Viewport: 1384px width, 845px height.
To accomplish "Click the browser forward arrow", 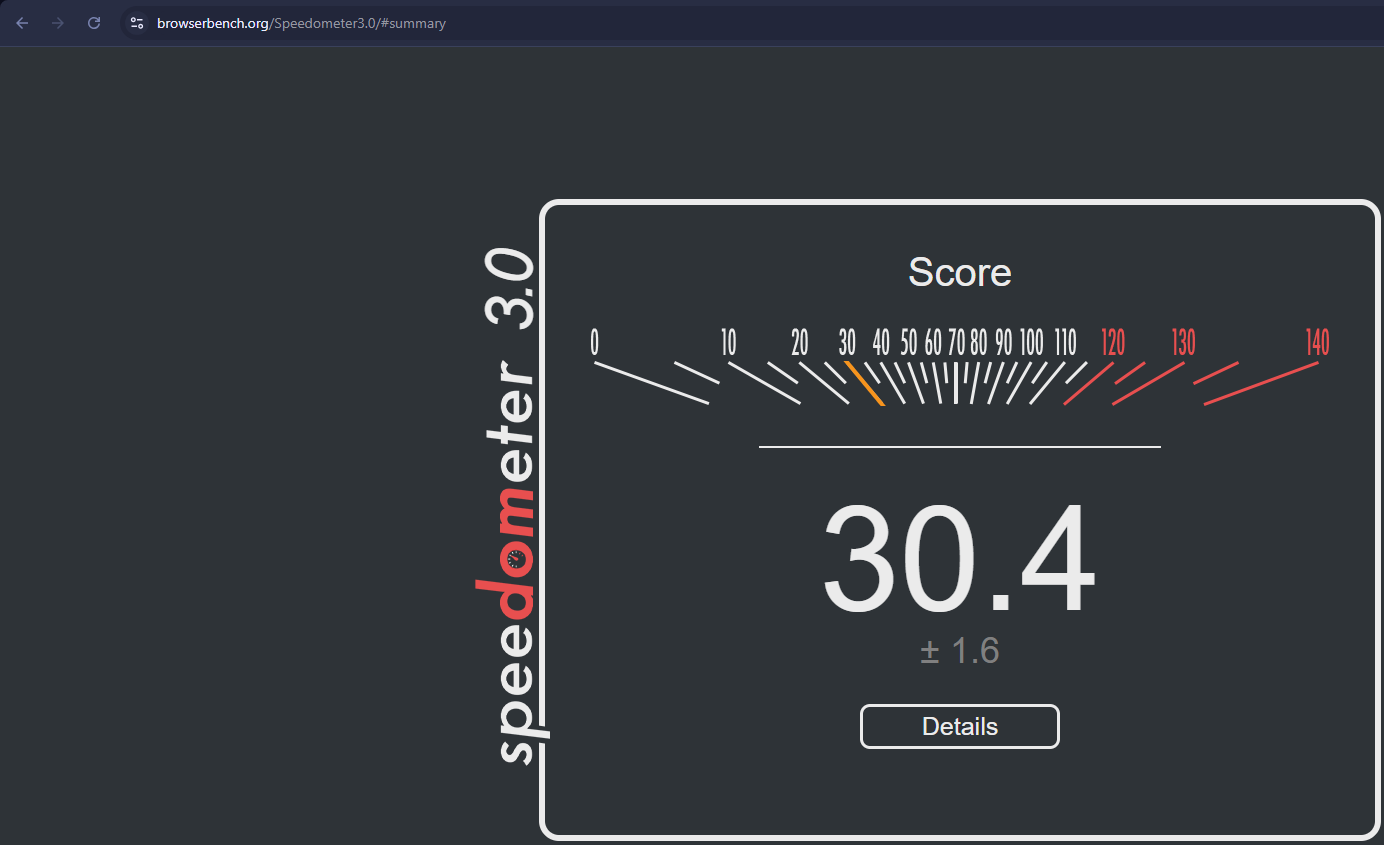I will [x=58, y=23].
